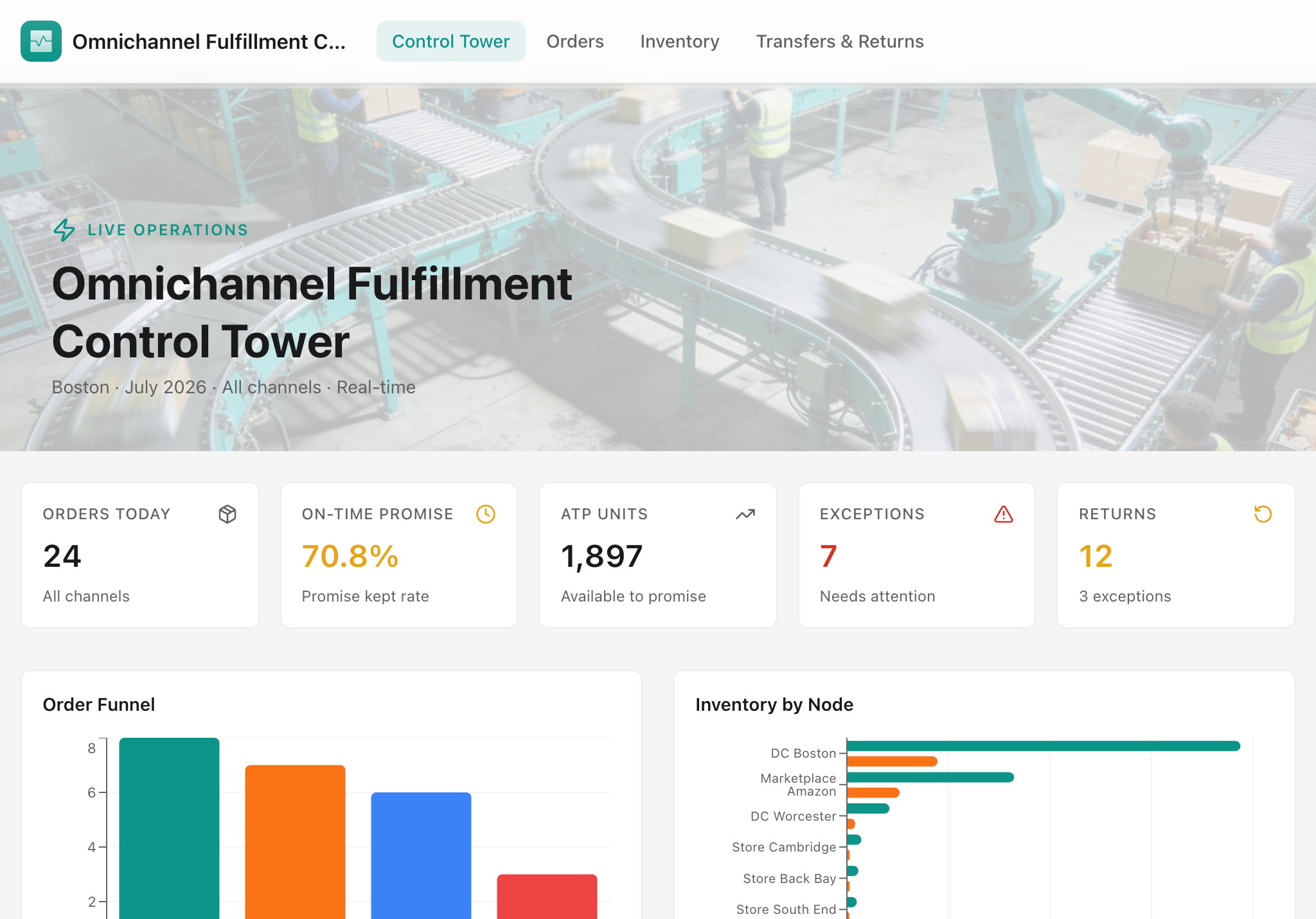Screen dimensions: 1316x919
Task: Click the EXCEPTIONS card title
Action: click(872, 514)
